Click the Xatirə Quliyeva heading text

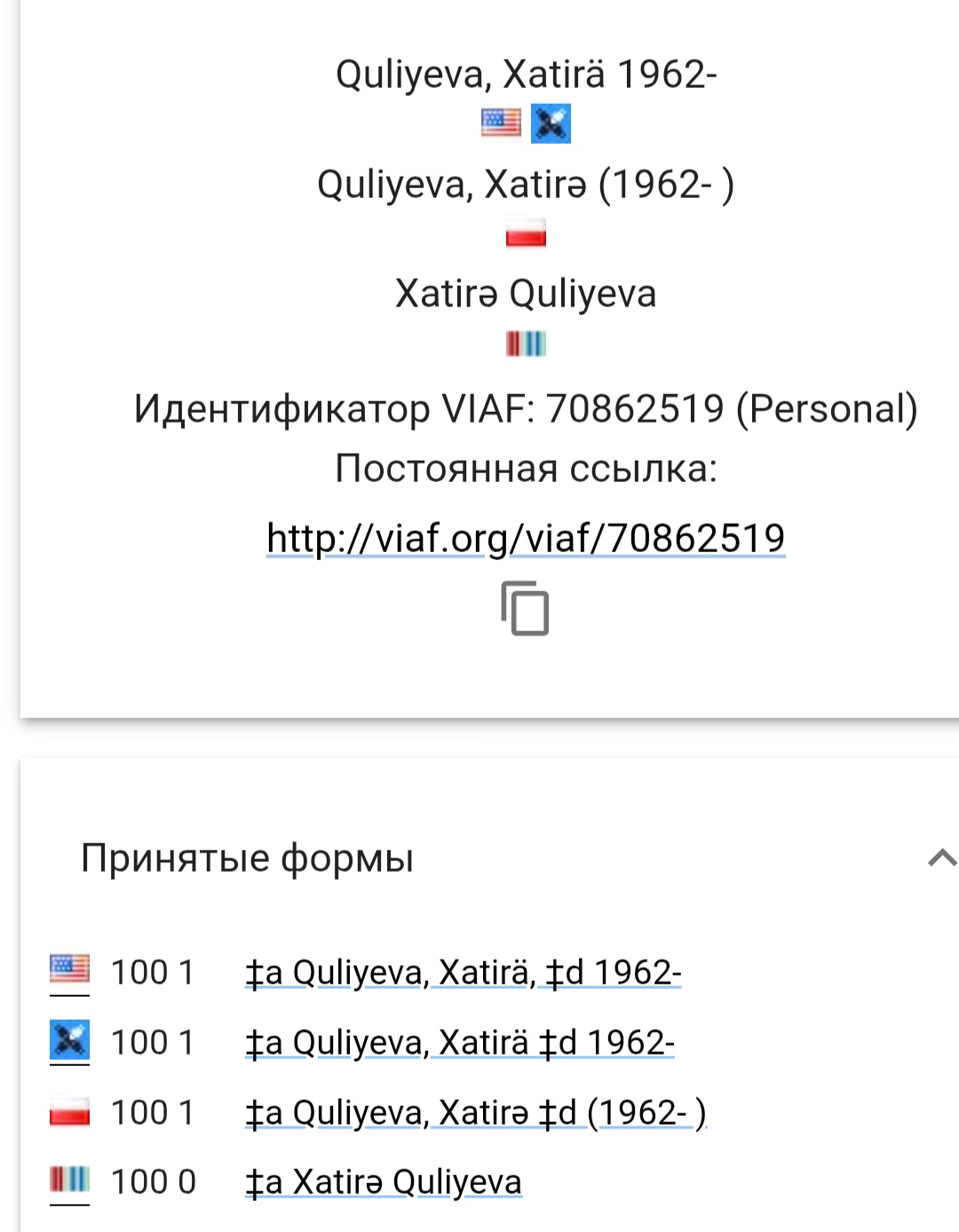pyautogui.click(x=526, y=294)
